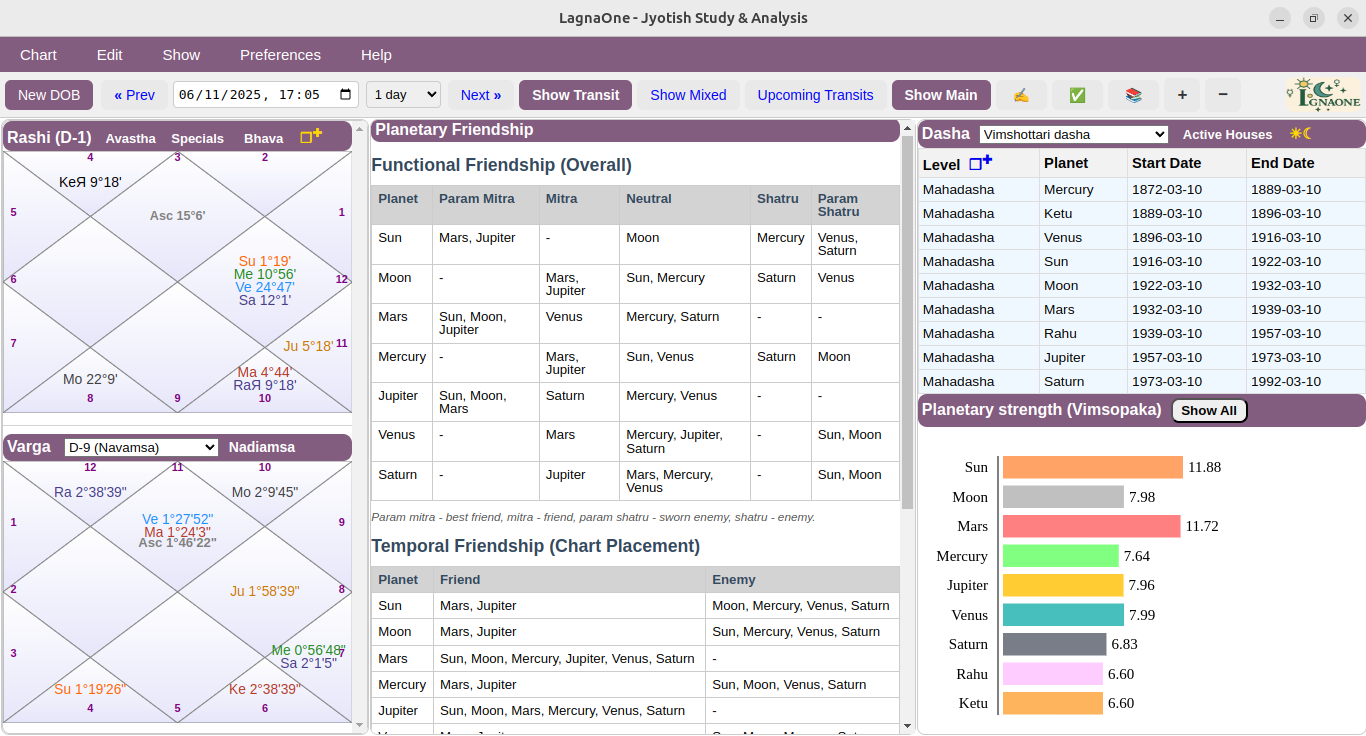Viewport: 1366px width, 736px height.
Task: Toggle Show Transit view
Action: 575,94
